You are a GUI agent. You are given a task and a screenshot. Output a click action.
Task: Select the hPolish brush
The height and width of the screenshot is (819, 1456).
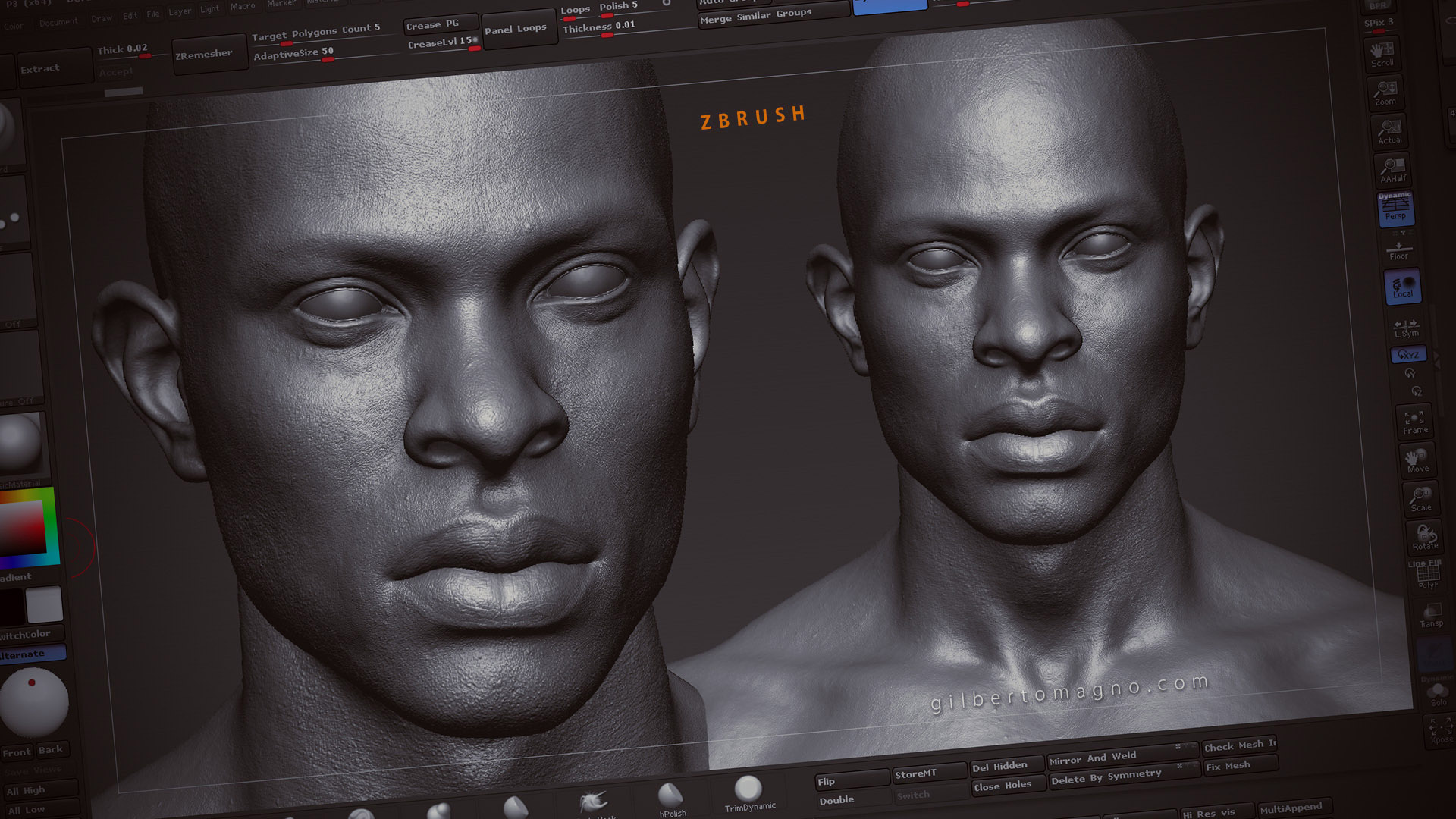pyautogui.click(x=671, y=799)
